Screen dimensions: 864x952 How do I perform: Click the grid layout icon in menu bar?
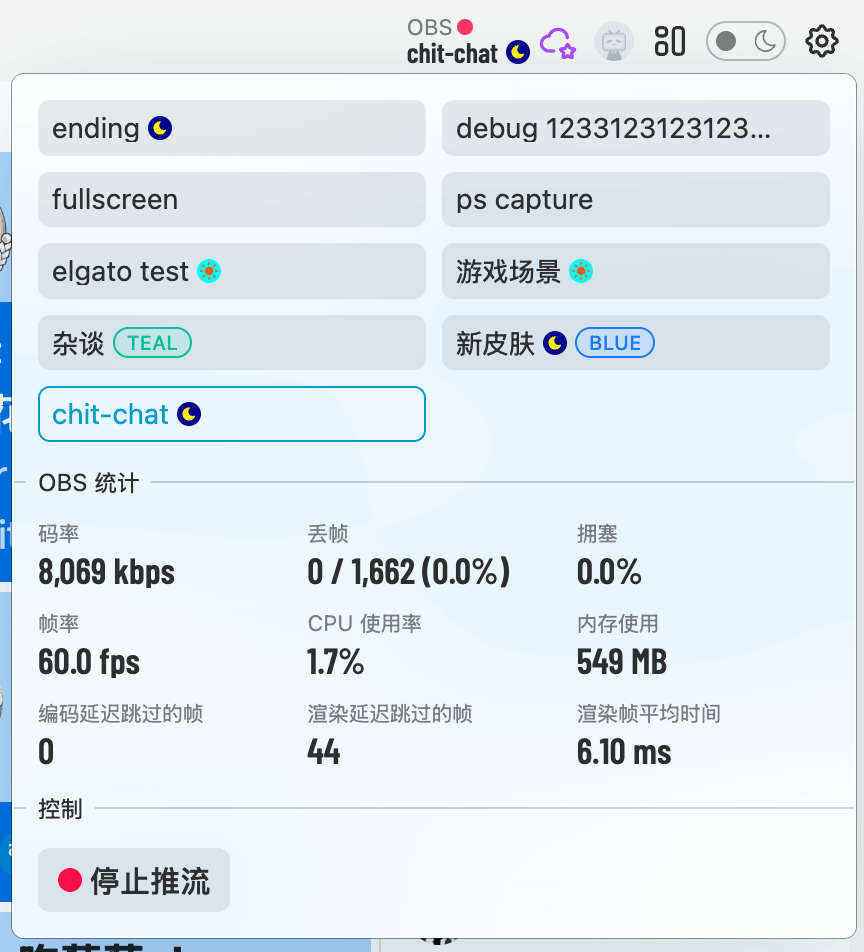669,41
